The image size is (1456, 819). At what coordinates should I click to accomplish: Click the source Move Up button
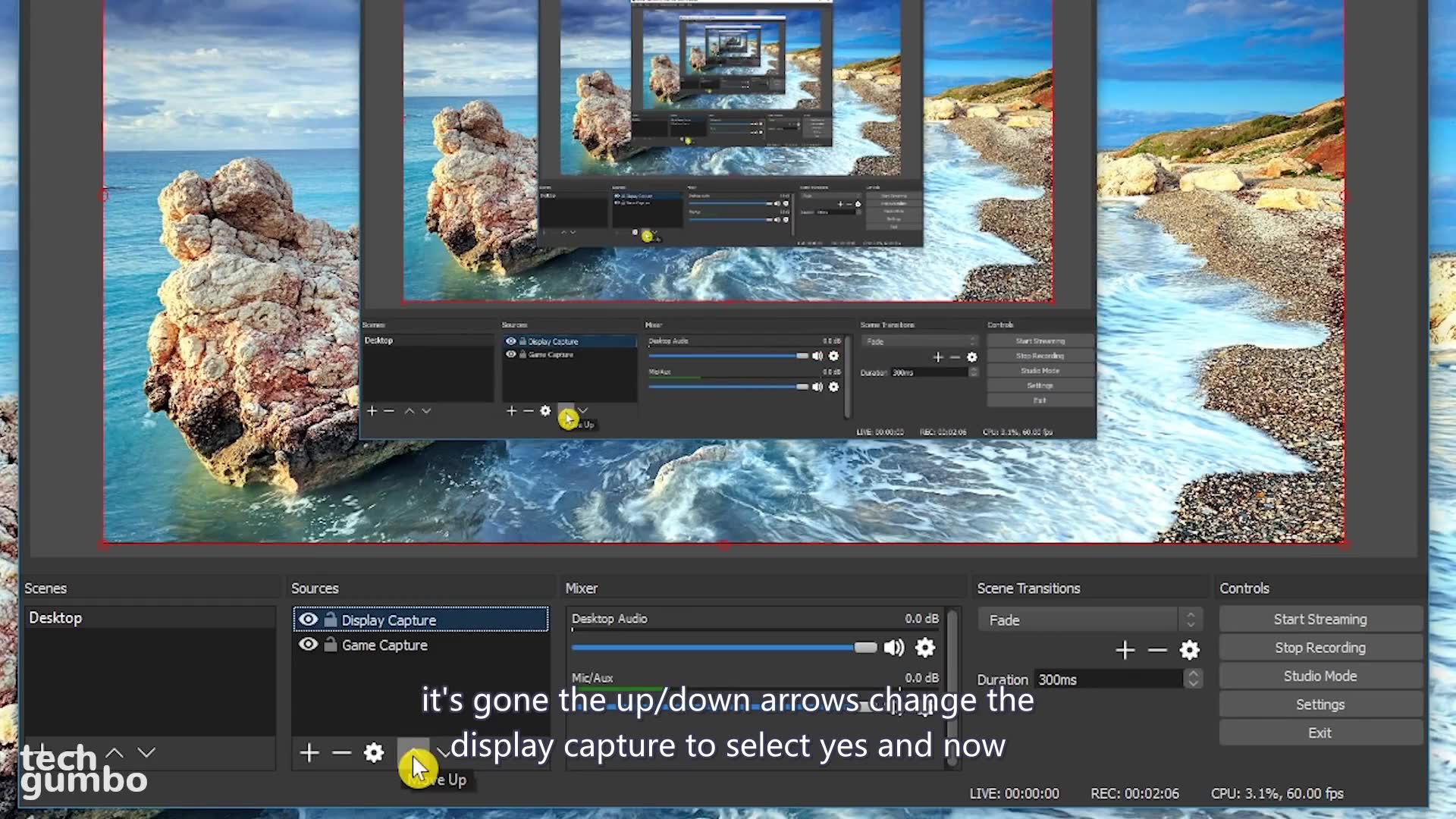413,751
